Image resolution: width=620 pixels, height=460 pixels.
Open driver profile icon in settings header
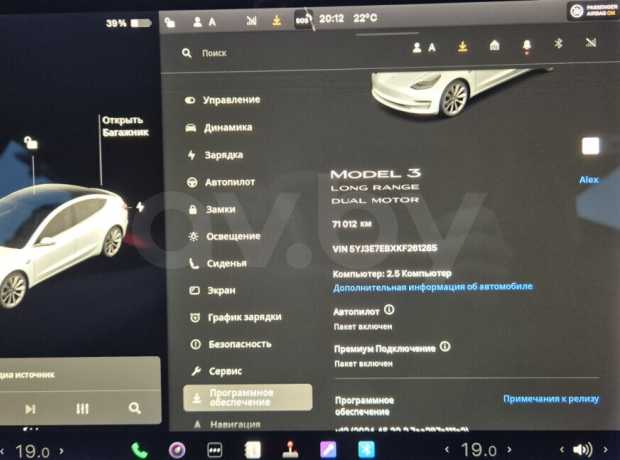click(x=424, y=48)
